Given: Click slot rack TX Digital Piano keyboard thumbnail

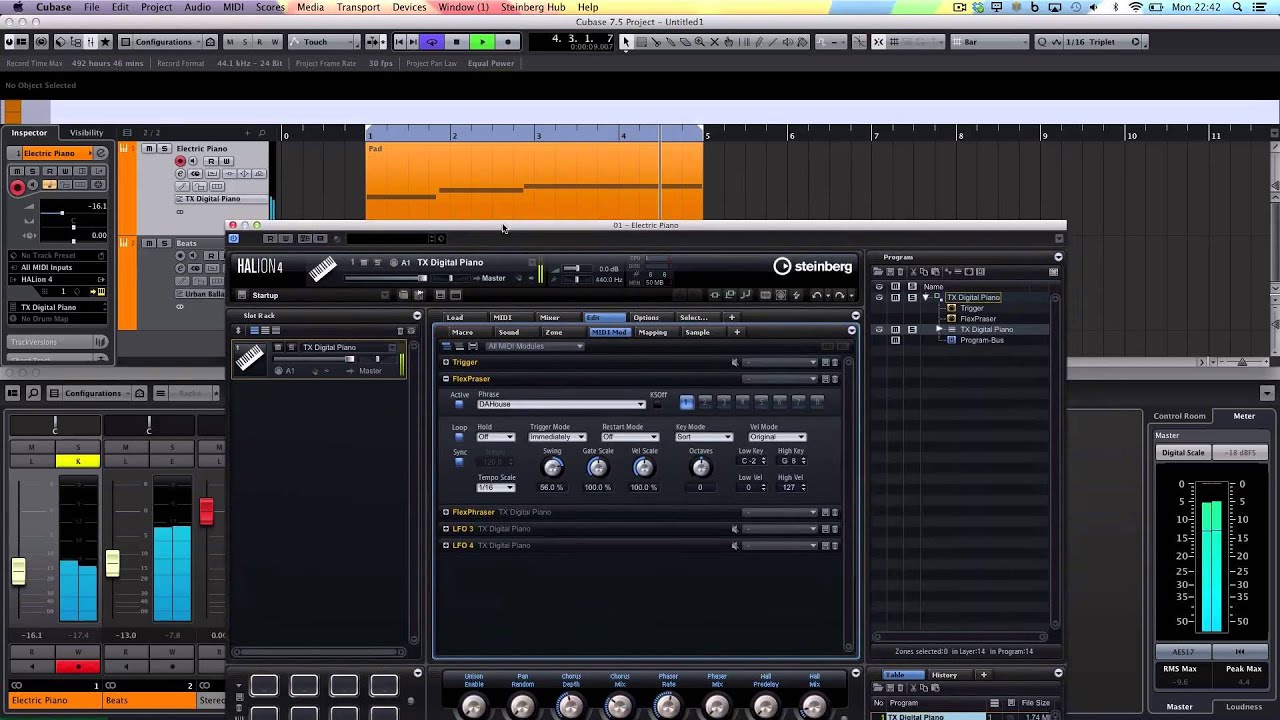Looking at the screenshot, I should coord(249,358).
